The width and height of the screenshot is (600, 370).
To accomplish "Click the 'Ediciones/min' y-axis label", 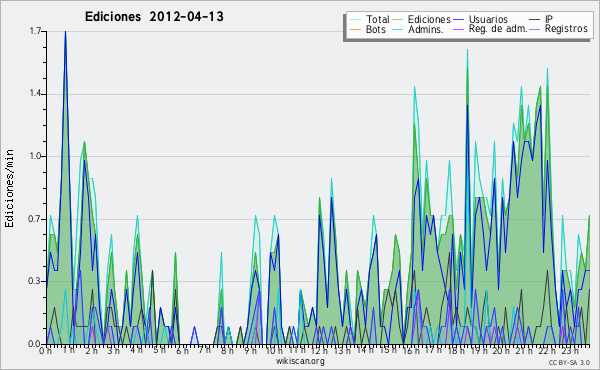I will pyautogui.click(x=10, y=188).
